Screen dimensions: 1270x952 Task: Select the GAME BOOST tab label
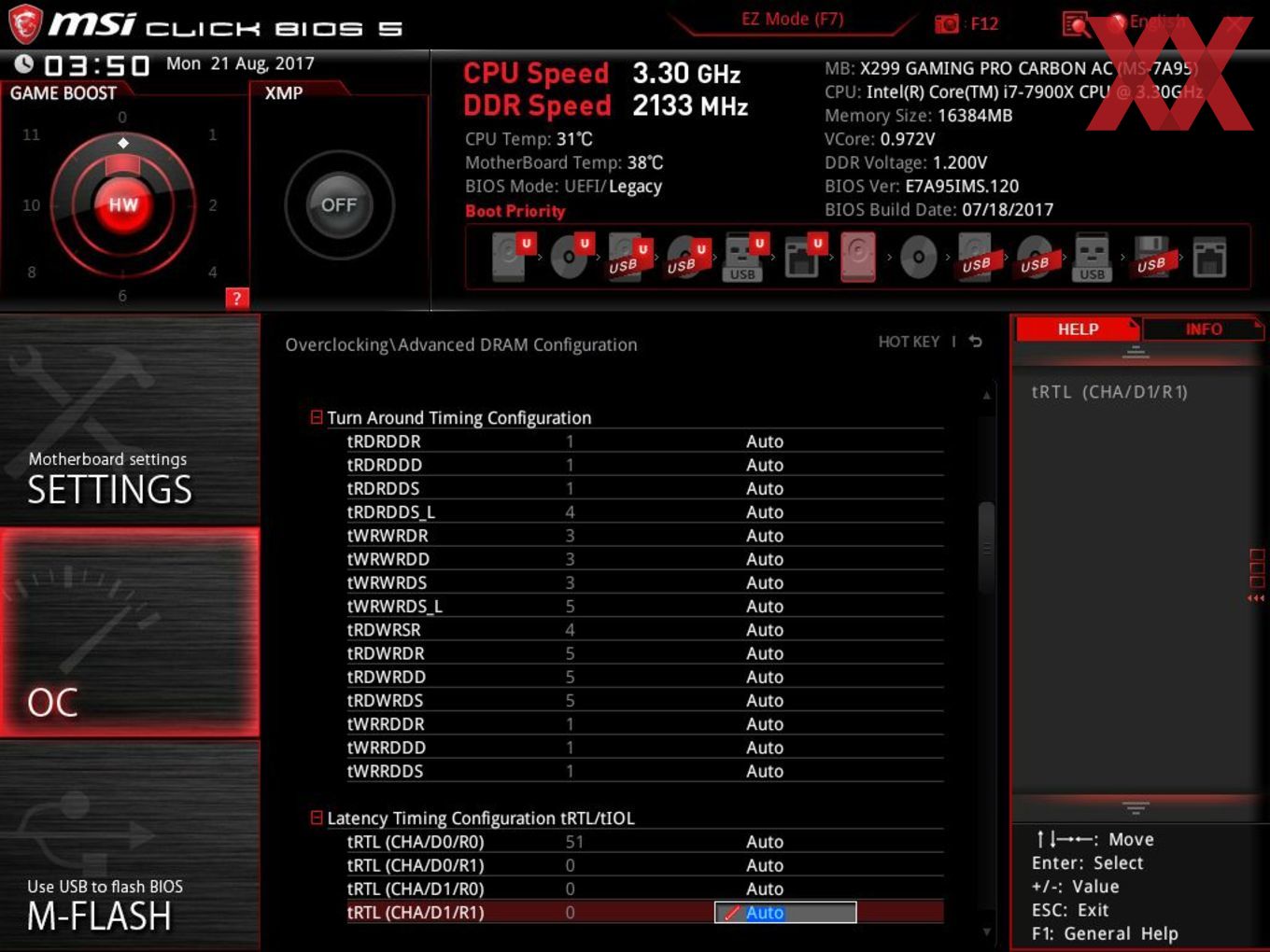pos(63,93)
